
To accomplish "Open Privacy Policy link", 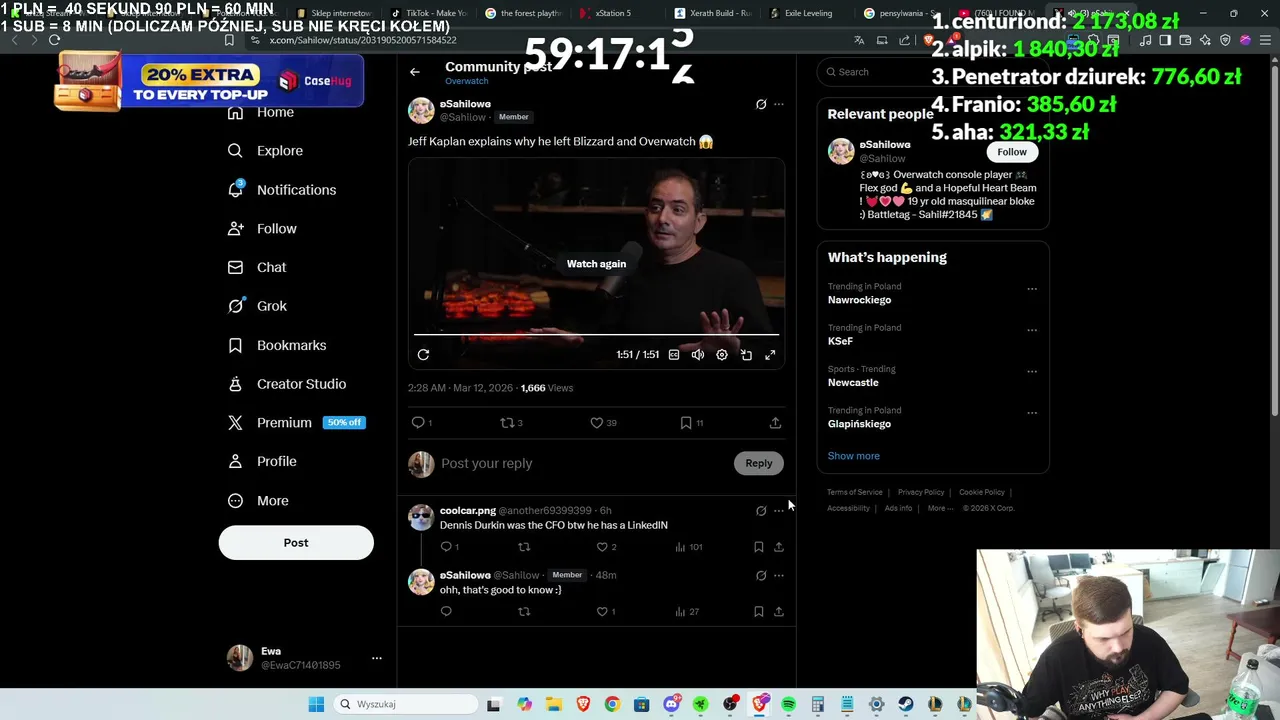I will click(921, 492).
